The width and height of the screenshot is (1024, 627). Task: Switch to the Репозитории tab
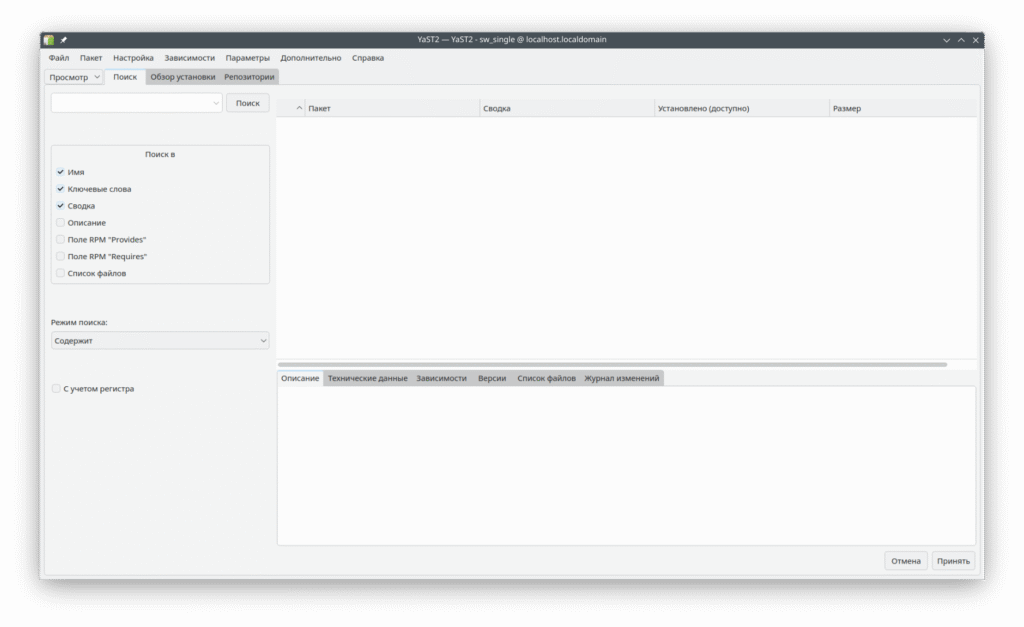pyautogui.click(x=249, y=77)
